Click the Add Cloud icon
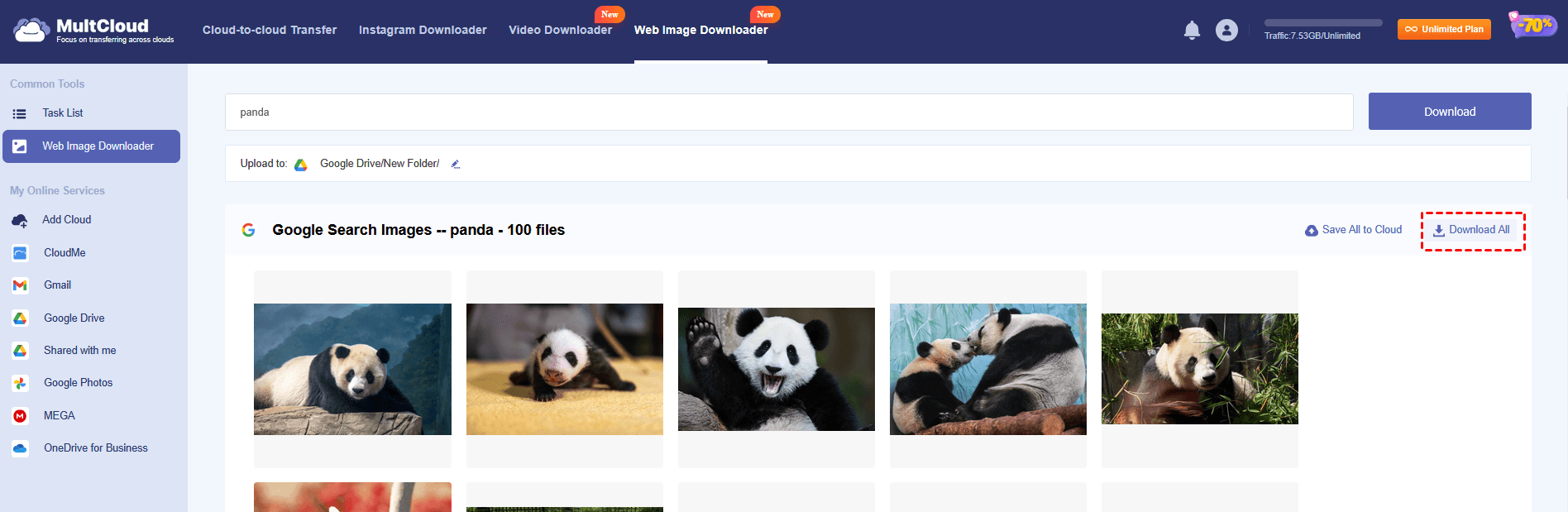The image size is (1568, 512). 20,220
